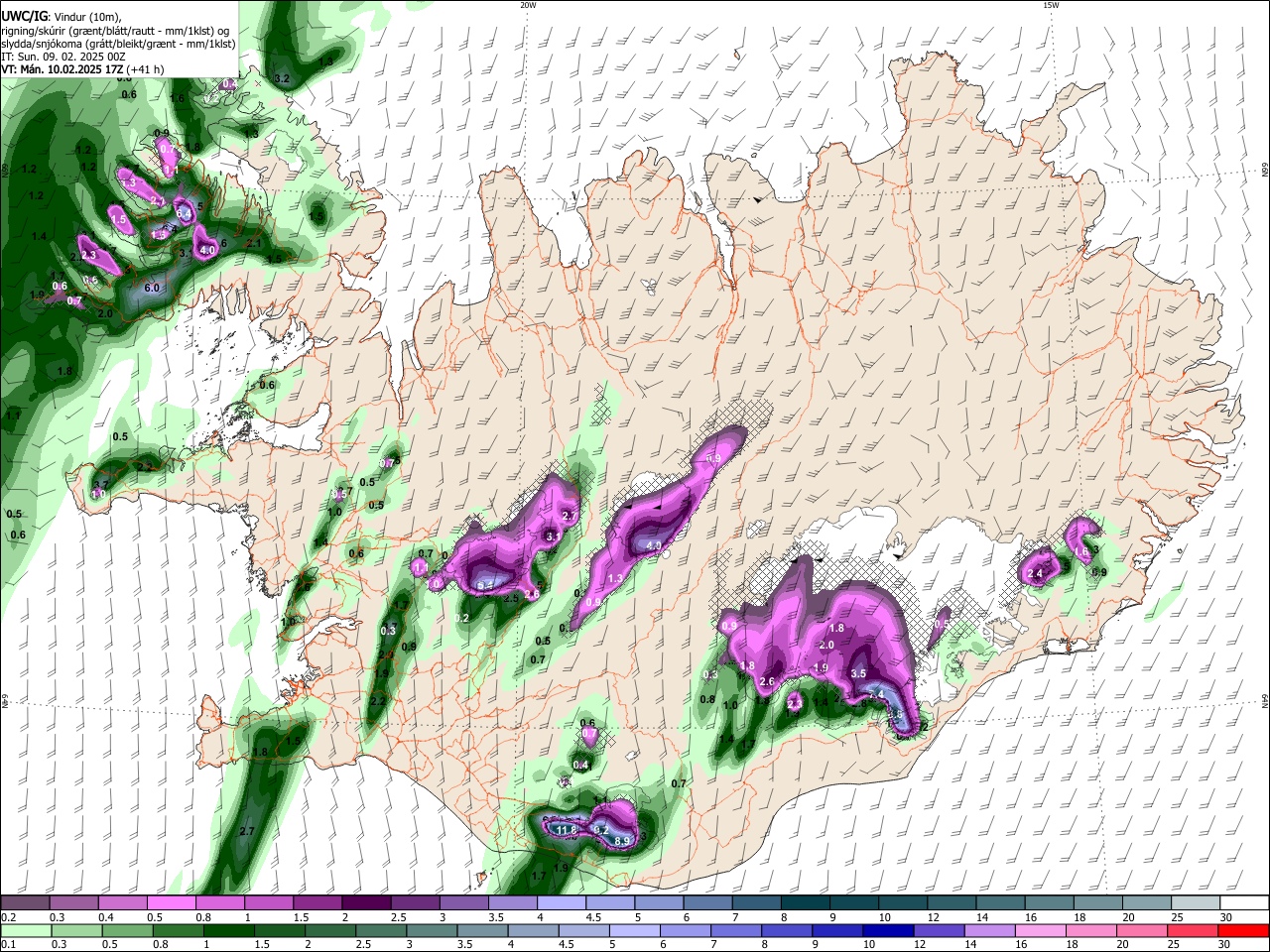1270x952 pixels.
Task: Click the dark purple 2 swatch in the top legend row
Action: click(x=365, y=902)
